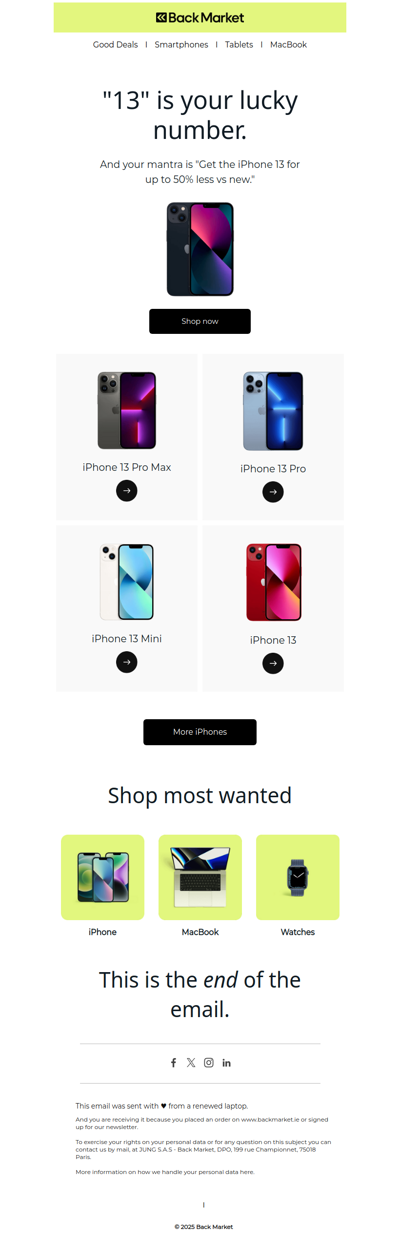Open the Instagram social icon
The image size is (400, 1259).
209,1063
